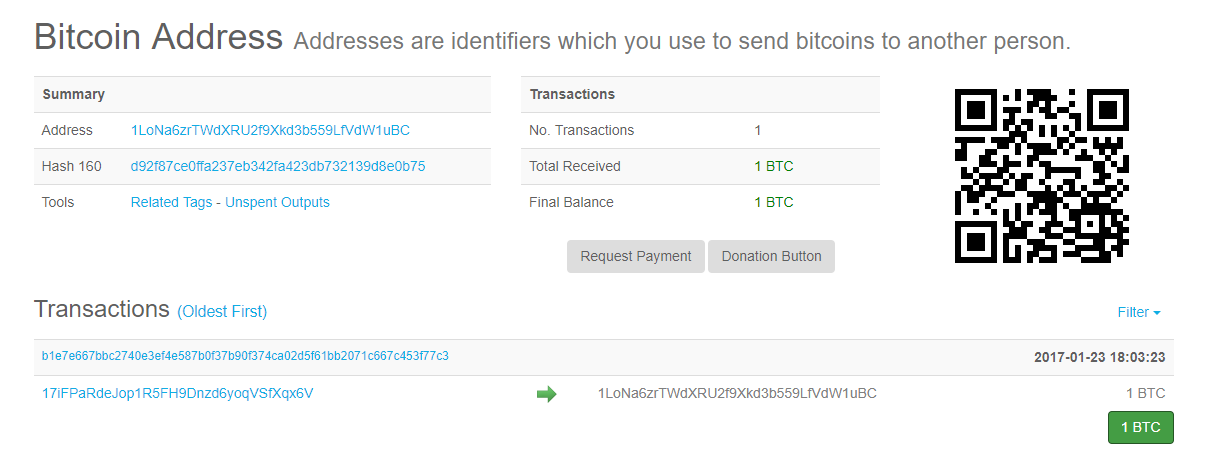The height and width of the screenshot is (463, 1210).
Task: Click the Final Balance 1 BTC value
Action: click(x=773, y=202)
